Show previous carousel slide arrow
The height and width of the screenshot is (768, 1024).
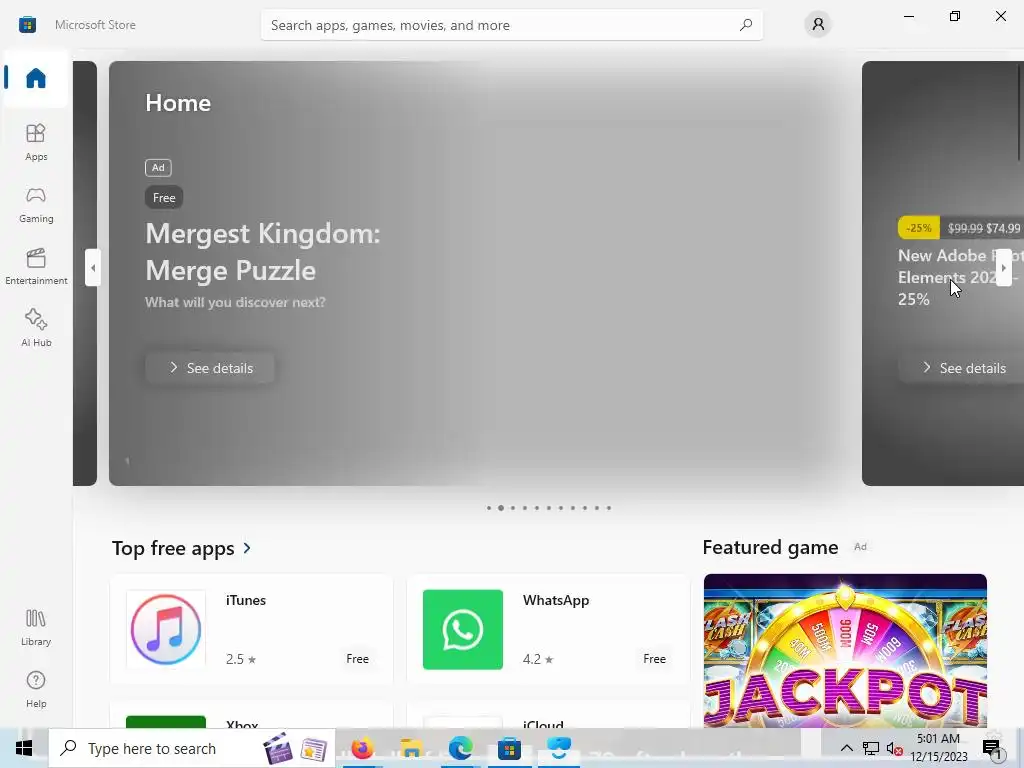pos(93,267)
